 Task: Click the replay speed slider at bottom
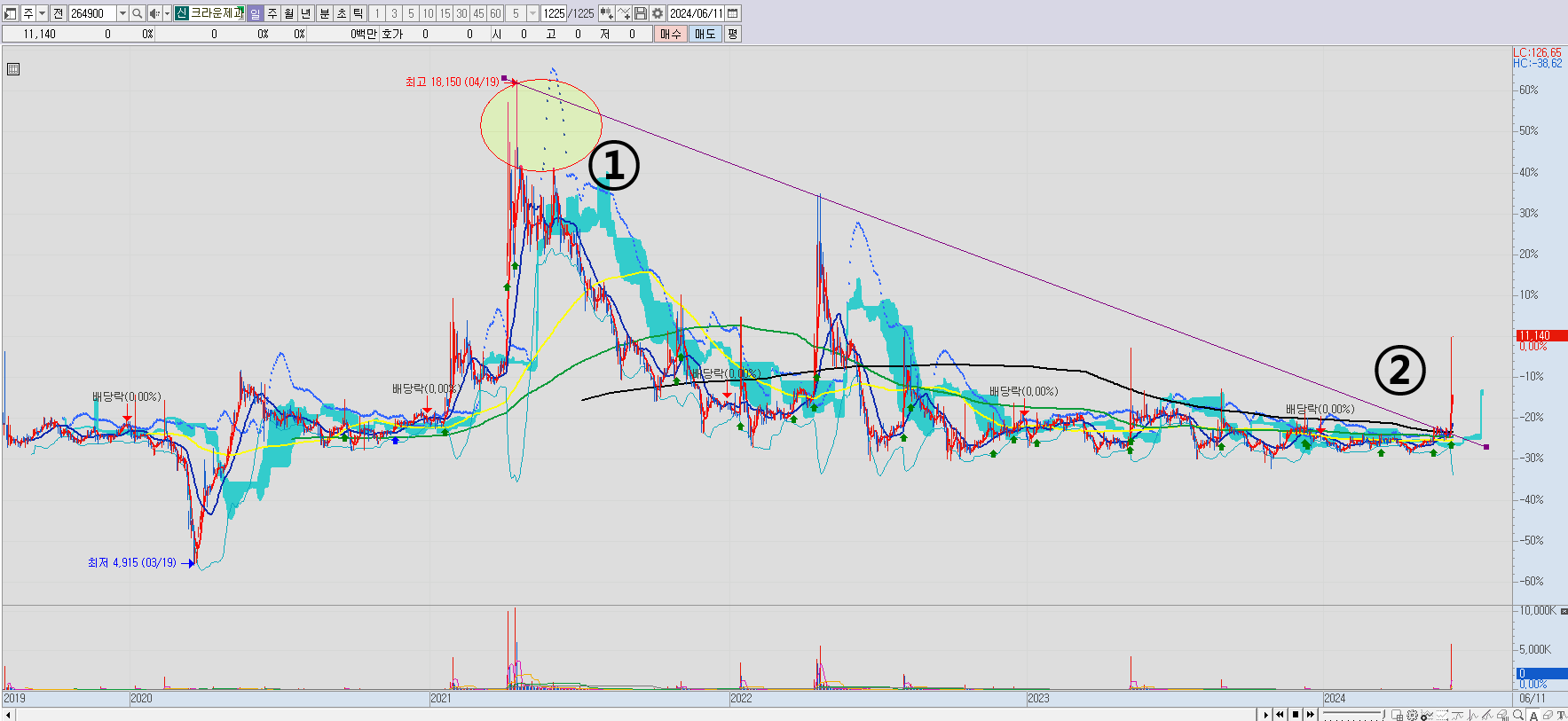(x=1353, y=714)
